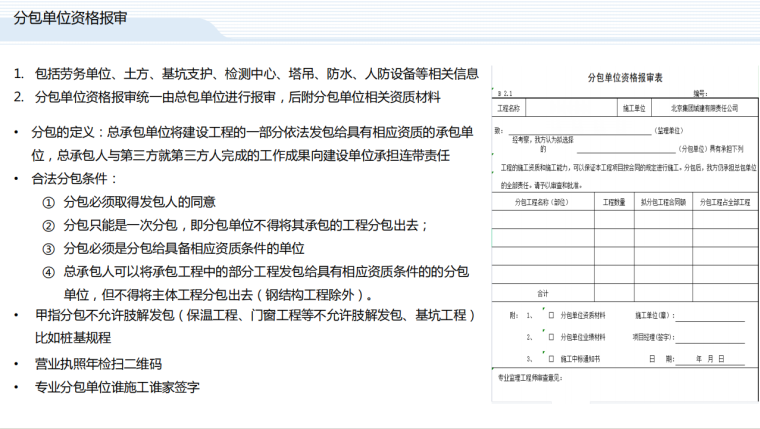Click the form heading 分包单位资格报审表

(625, 76)
